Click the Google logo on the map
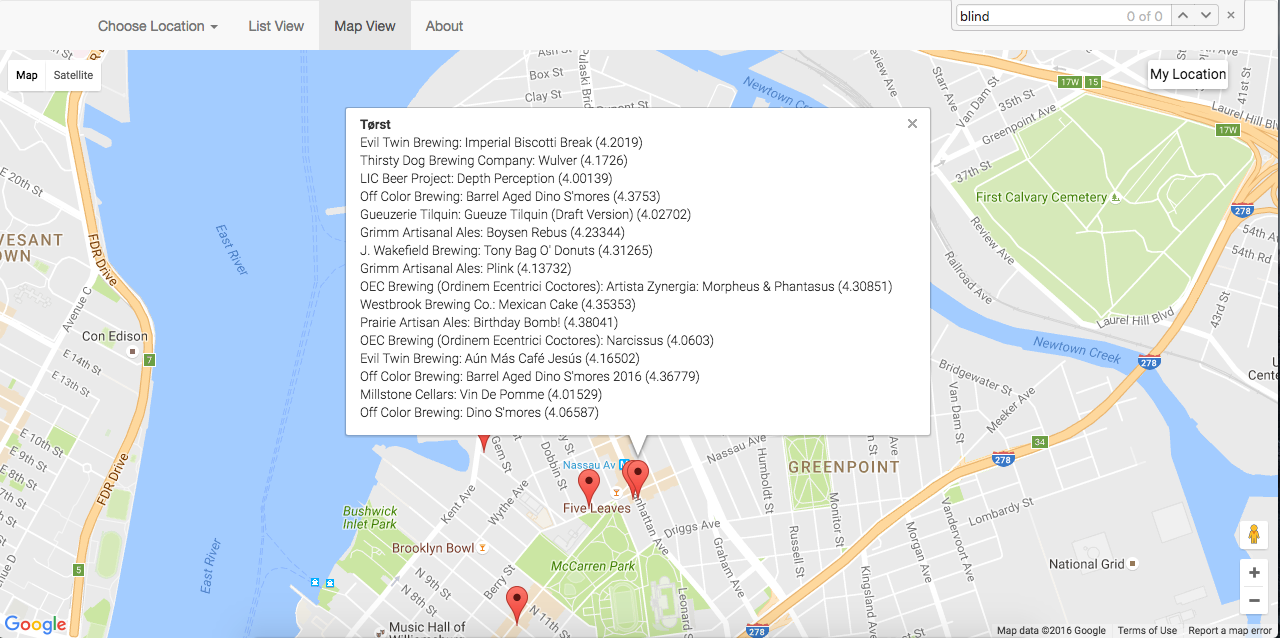The height and width of the screenshot is (638, 1280). (x=36, y=624)
